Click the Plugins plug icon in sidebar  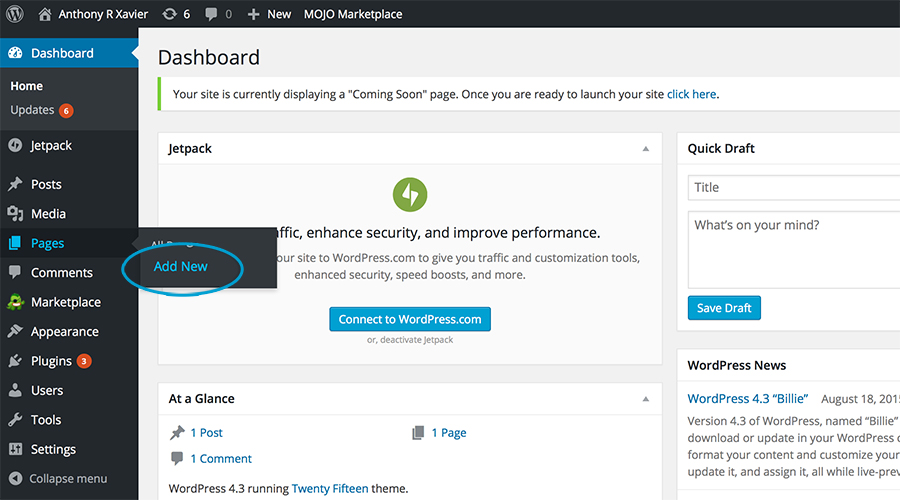15,361
